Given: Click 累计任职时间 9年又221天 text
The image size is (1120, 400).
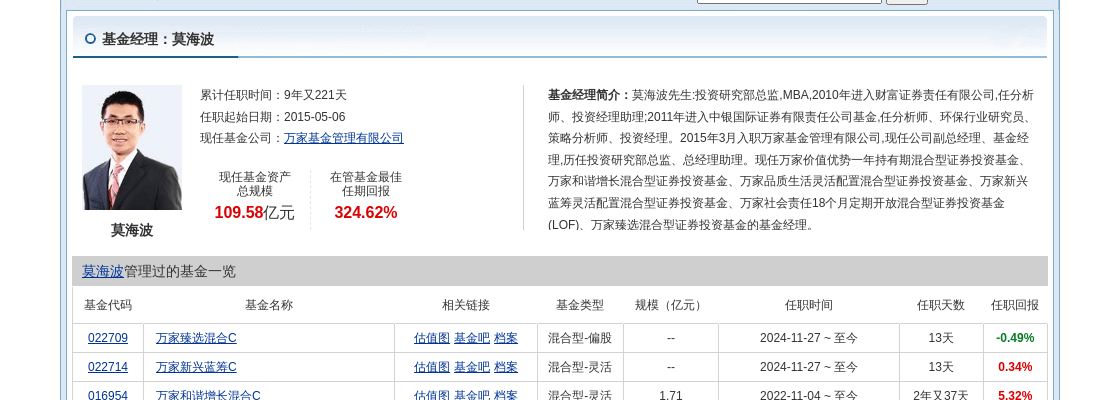Looking at the screenshot, I should pyautogui.click(x=274, y=95).
